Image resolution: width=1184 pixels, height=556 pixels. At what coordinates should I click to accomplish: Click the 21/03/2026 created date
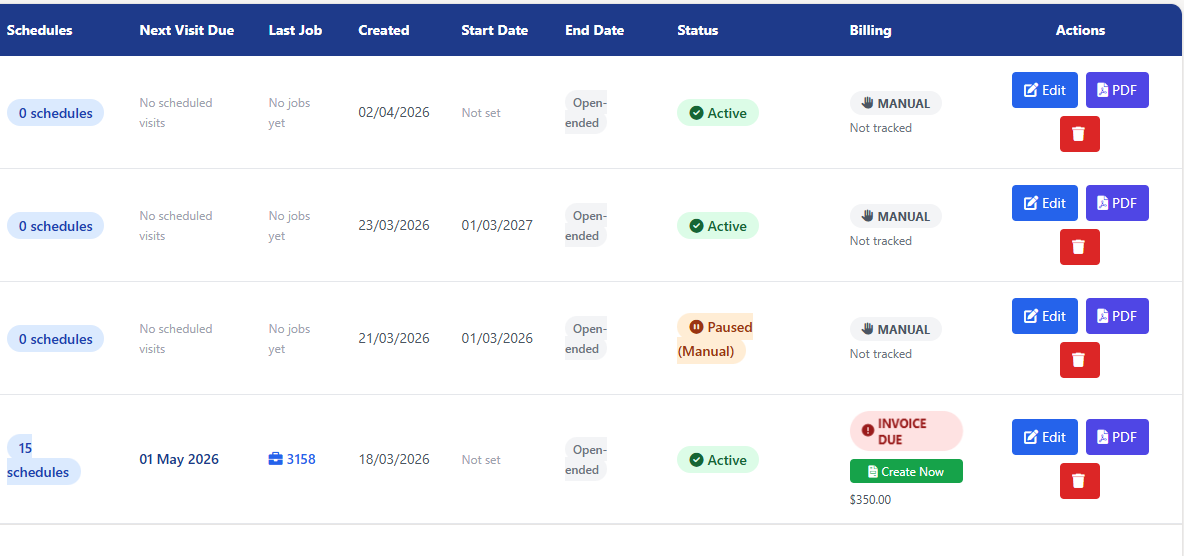click(x=393, y=338)
